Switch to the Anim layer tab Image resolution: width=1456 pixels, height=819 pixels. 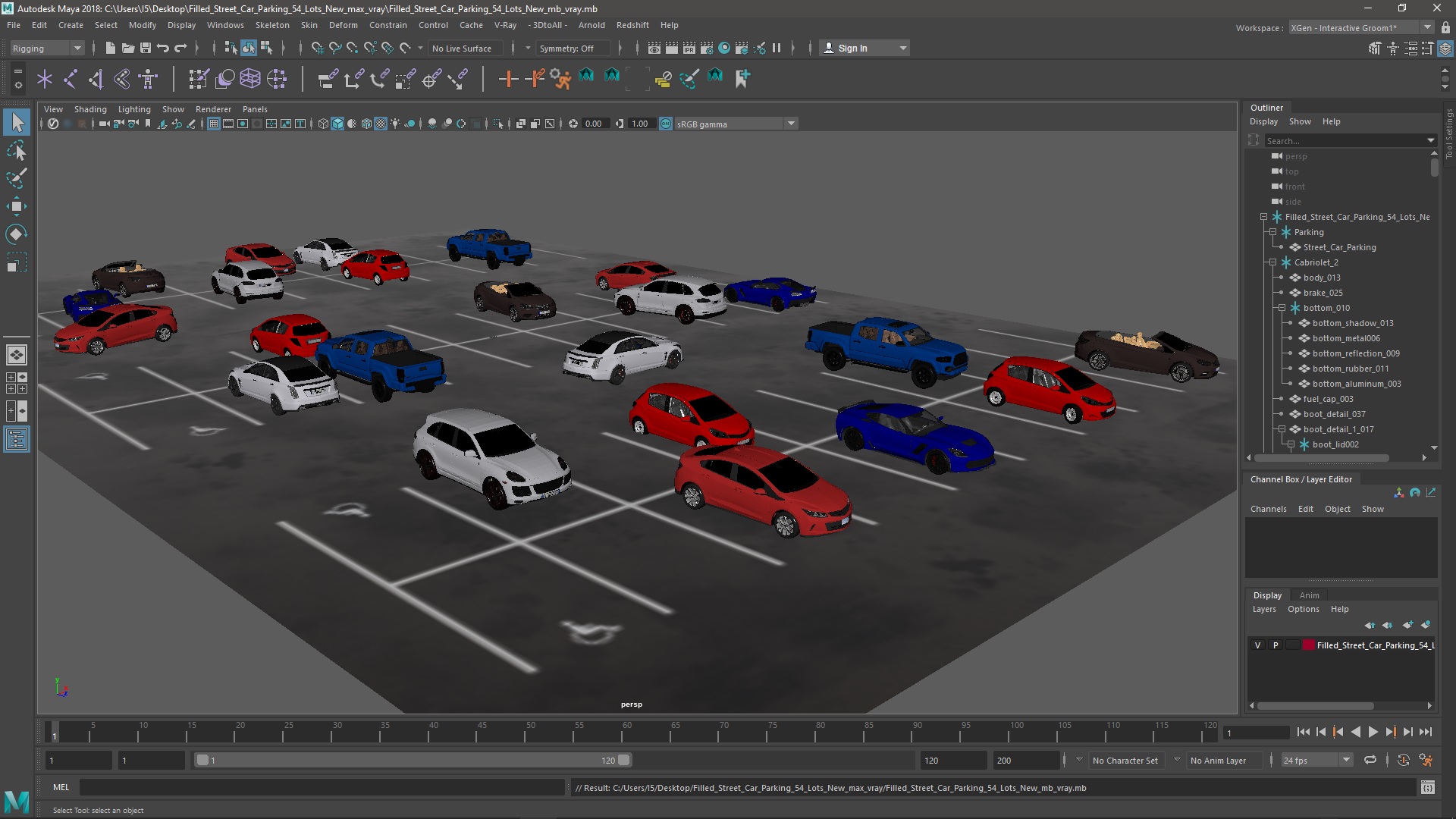click(1309, 595)
